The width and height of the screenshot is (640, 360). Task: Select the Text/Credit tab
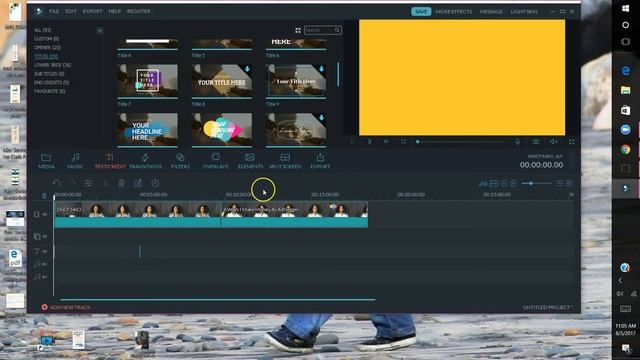[110, 161]
